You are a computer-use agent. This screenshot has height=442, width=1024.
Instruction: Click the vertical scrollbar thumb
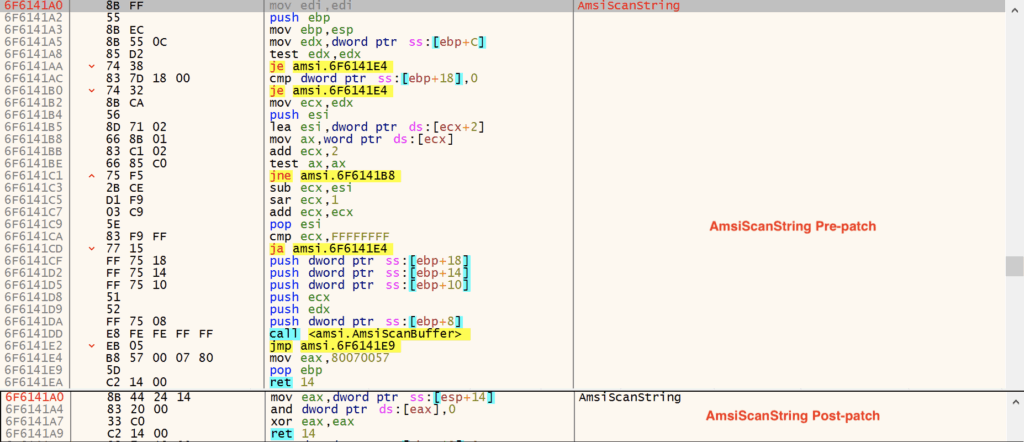click(1013, 264)
